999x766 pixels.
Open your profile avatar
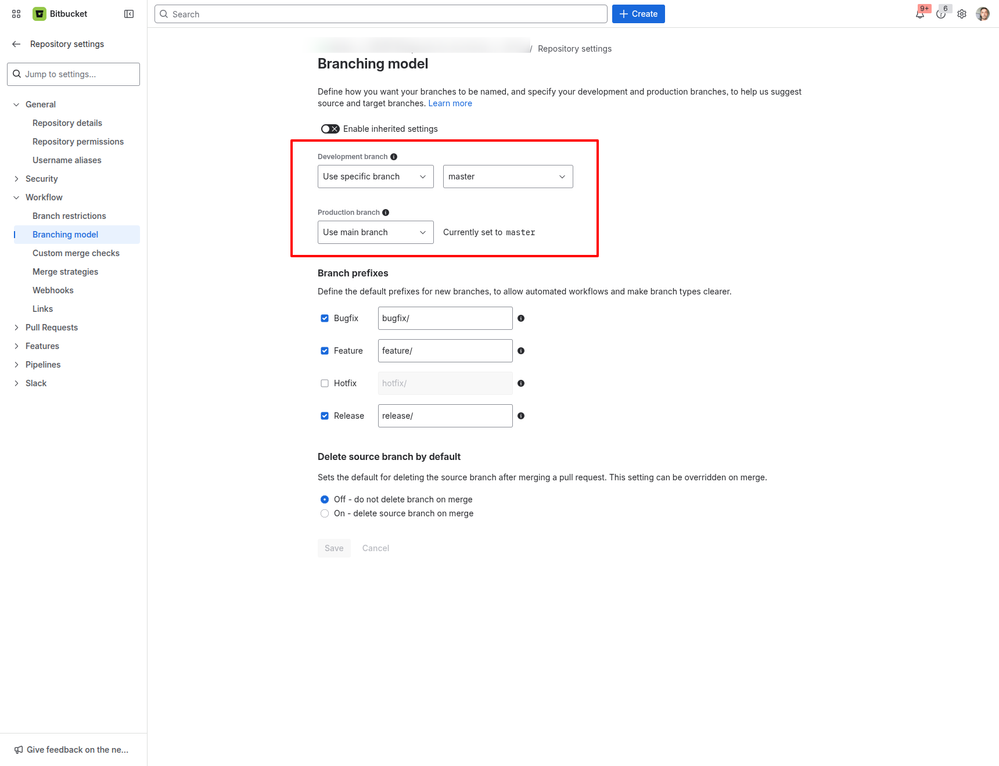pos(984,13)
